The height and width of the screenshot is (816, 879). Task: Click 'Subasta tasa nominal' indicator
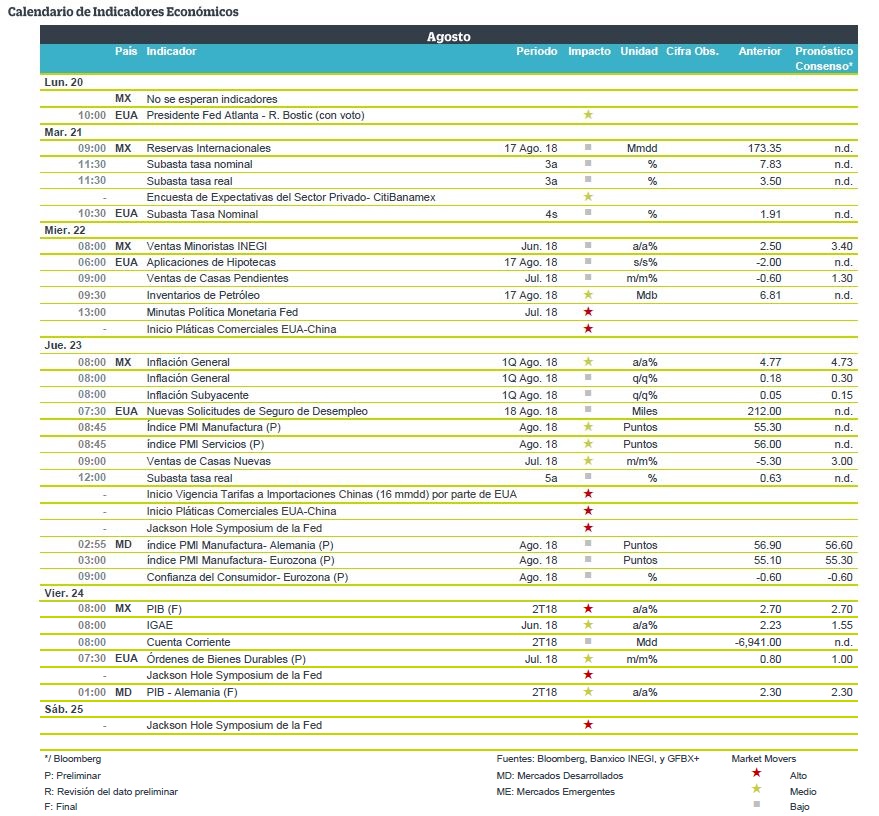coord(200,164)
